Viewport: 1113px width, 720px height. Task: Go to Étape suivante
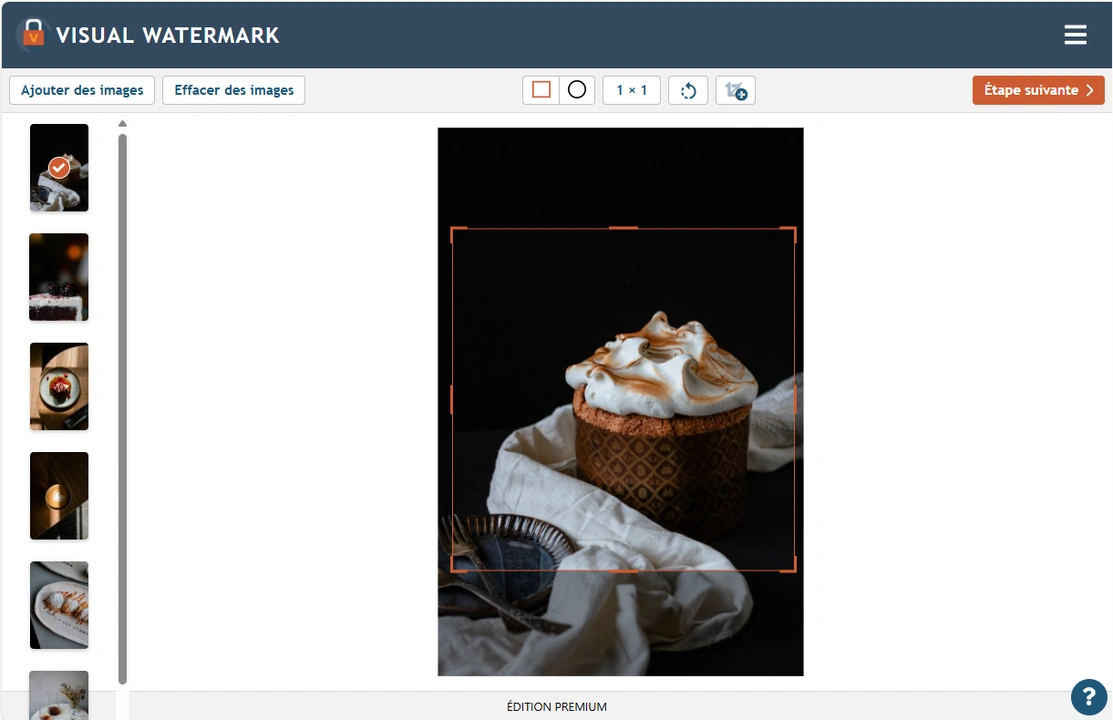(x=1038, y=90)
